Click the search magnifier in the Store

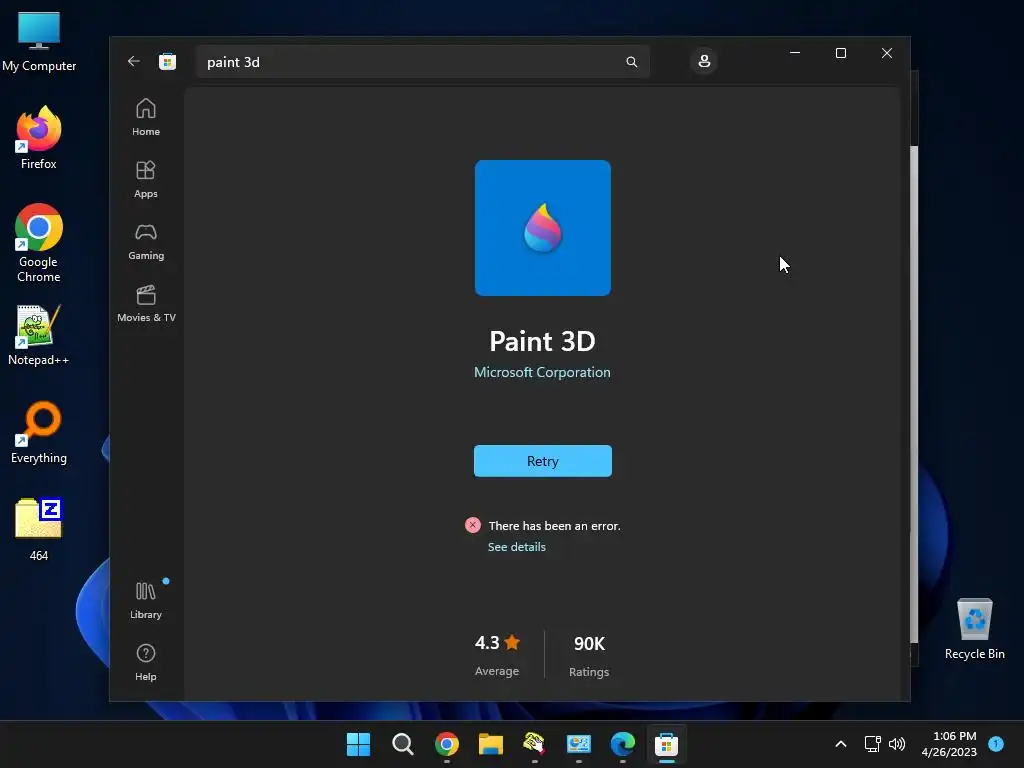(x=632, y=62)
